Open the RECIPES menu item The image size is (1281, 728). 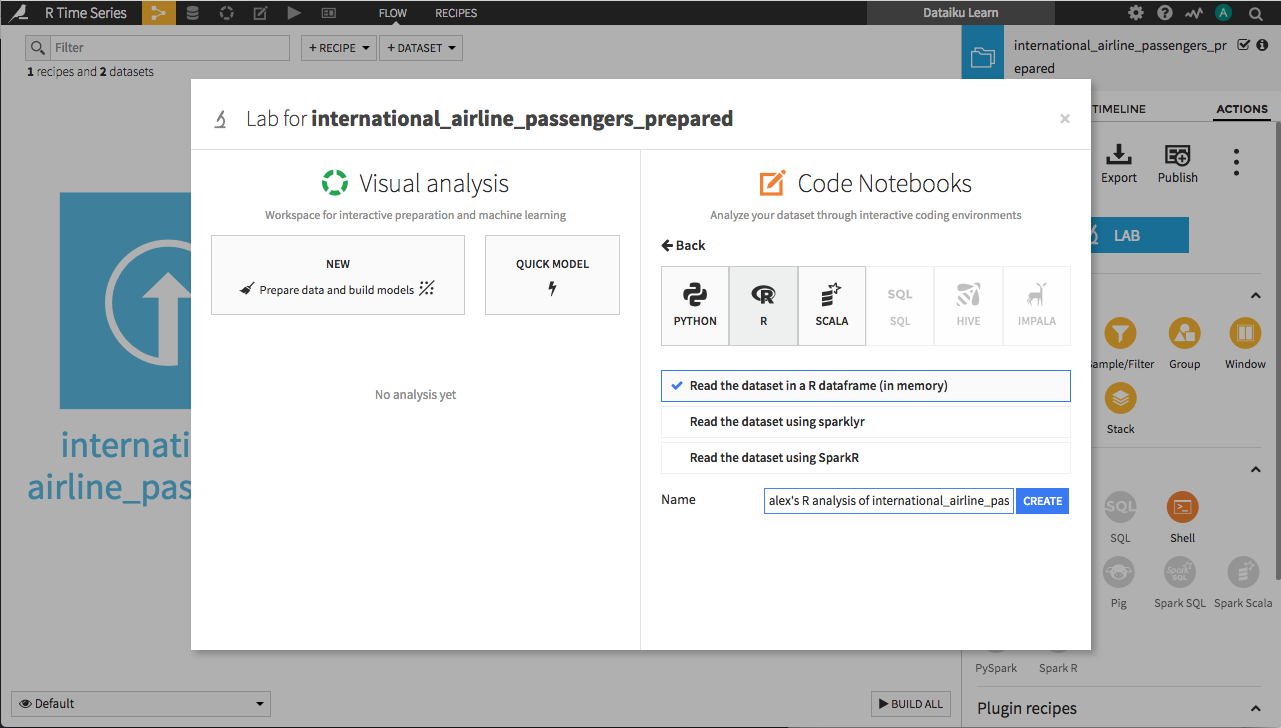point(456,13)
